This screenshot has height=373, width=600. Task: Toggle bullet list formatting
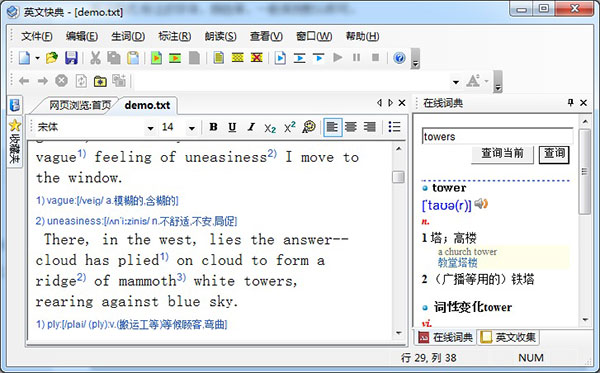tap(394, 127)
